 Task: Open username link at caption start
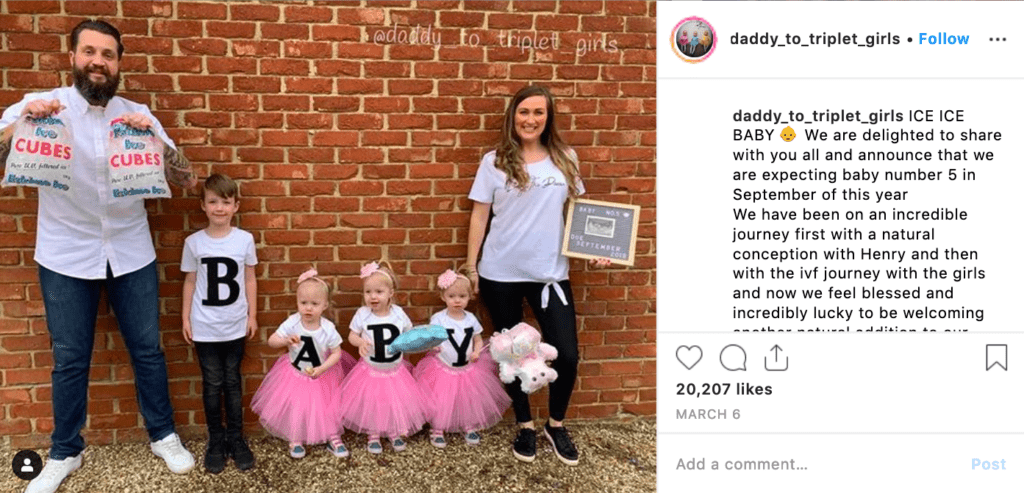click(x=818, y=116)
